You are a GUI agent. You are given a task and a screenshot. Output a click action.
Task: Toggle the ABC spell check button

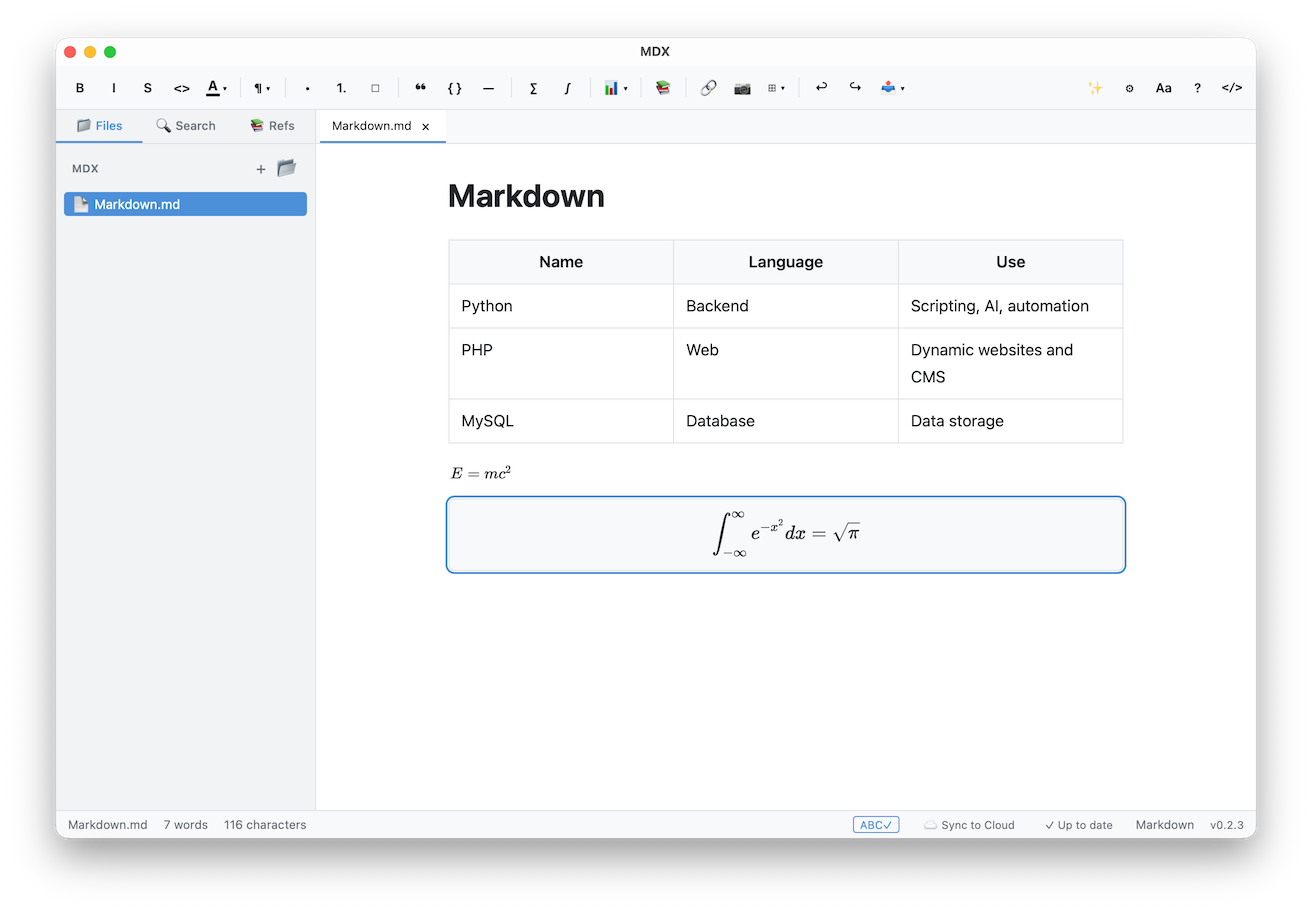coord(876,825)
